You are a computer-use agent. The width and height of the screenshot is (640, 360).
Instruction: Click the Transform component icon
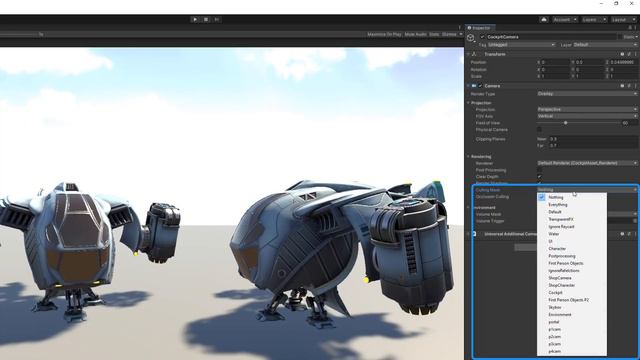[x=474, y=54]
